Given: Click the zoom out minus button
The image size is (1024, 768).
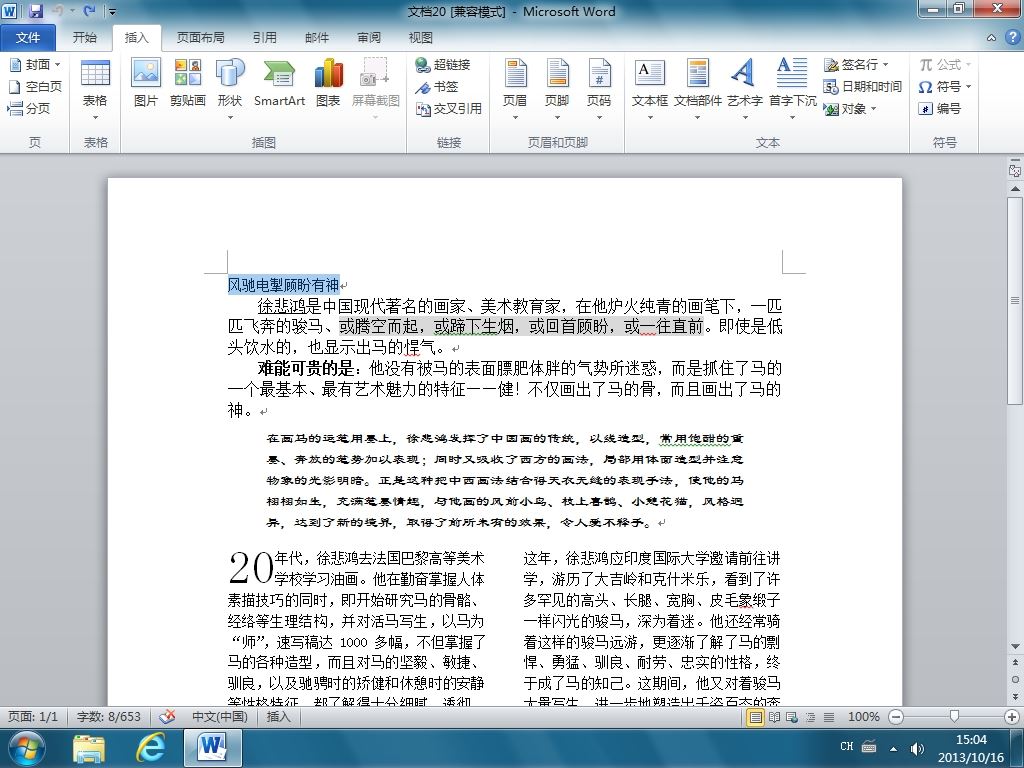Looking at the screenshot, I should pos(896,717).
